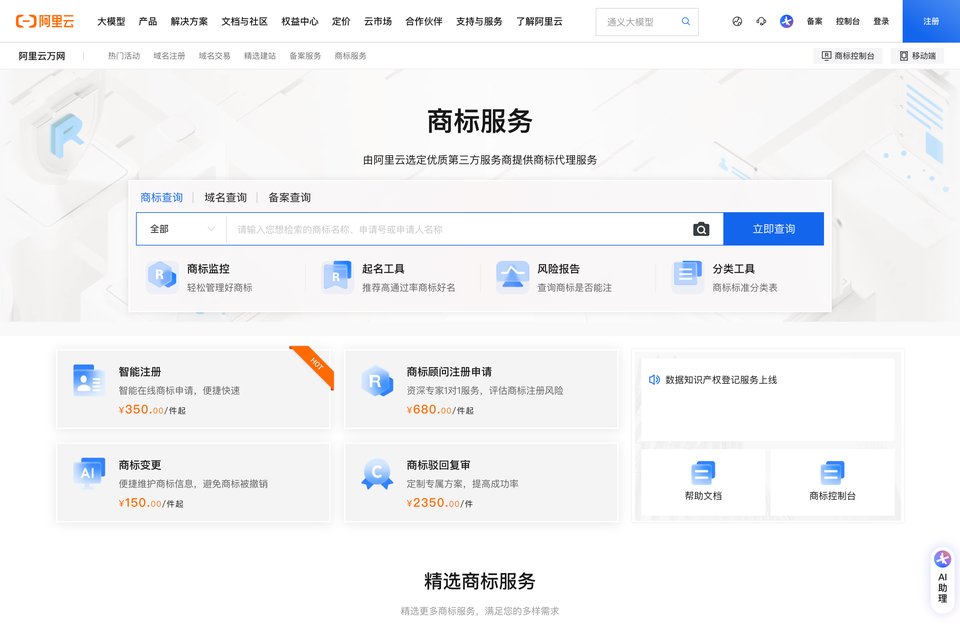Select the 域名查询 tab

point(225,197)
